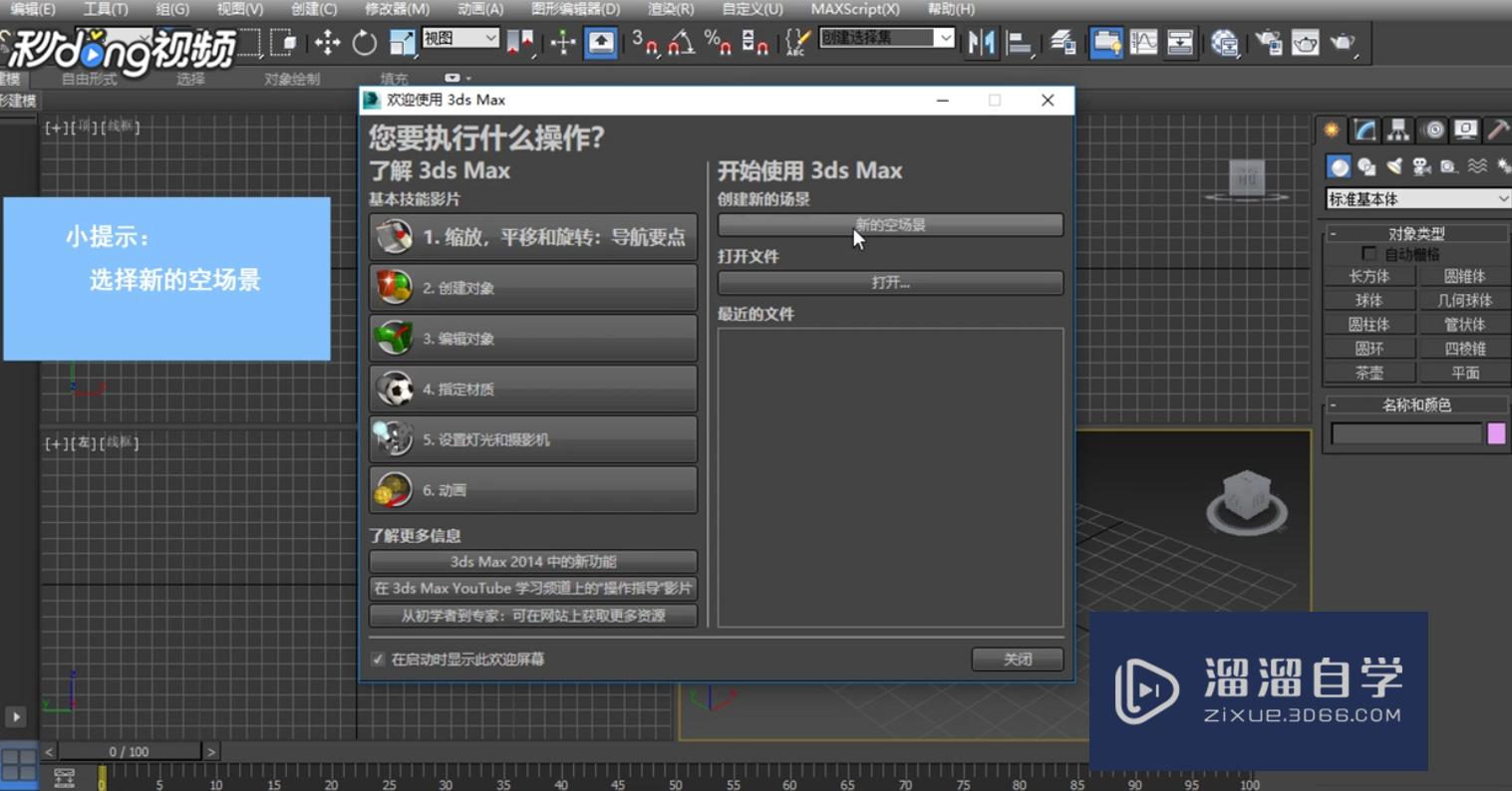Switch to the Display panel tab

pos(1466,130)
